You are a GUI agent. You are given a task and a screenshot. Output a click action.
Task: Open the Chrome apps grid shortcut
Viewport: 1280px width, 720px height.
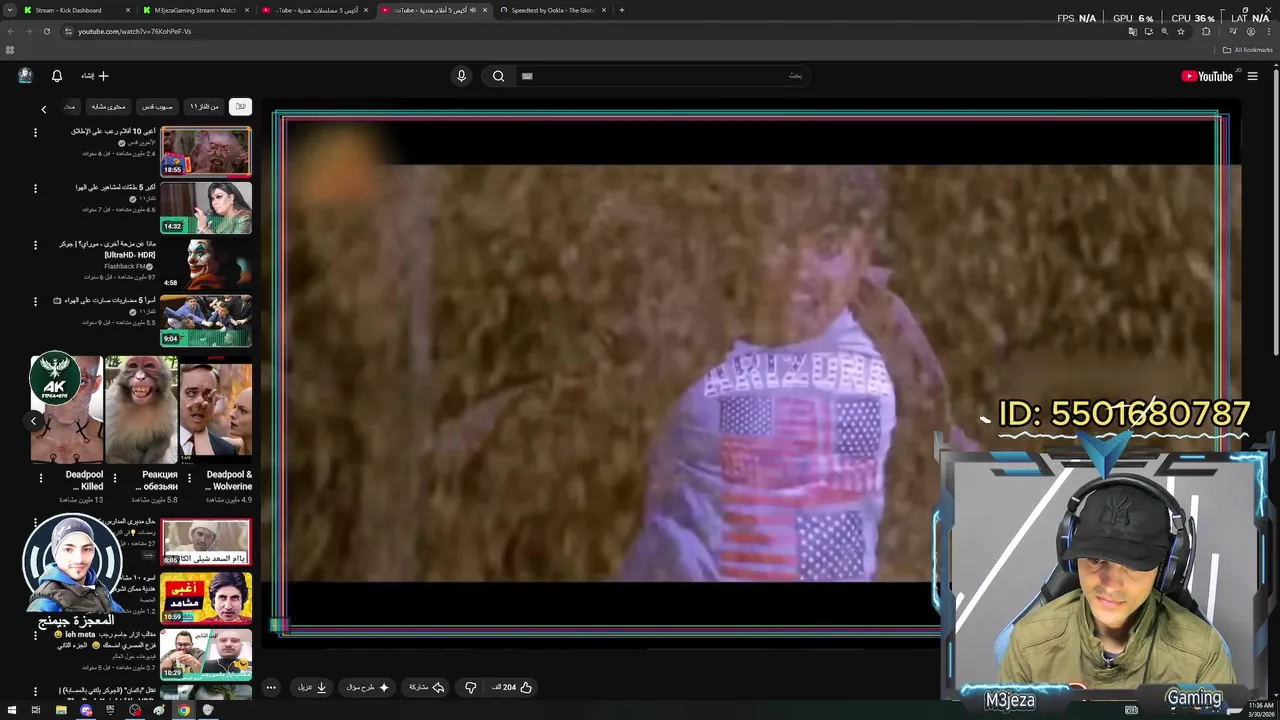coord(10,50)
